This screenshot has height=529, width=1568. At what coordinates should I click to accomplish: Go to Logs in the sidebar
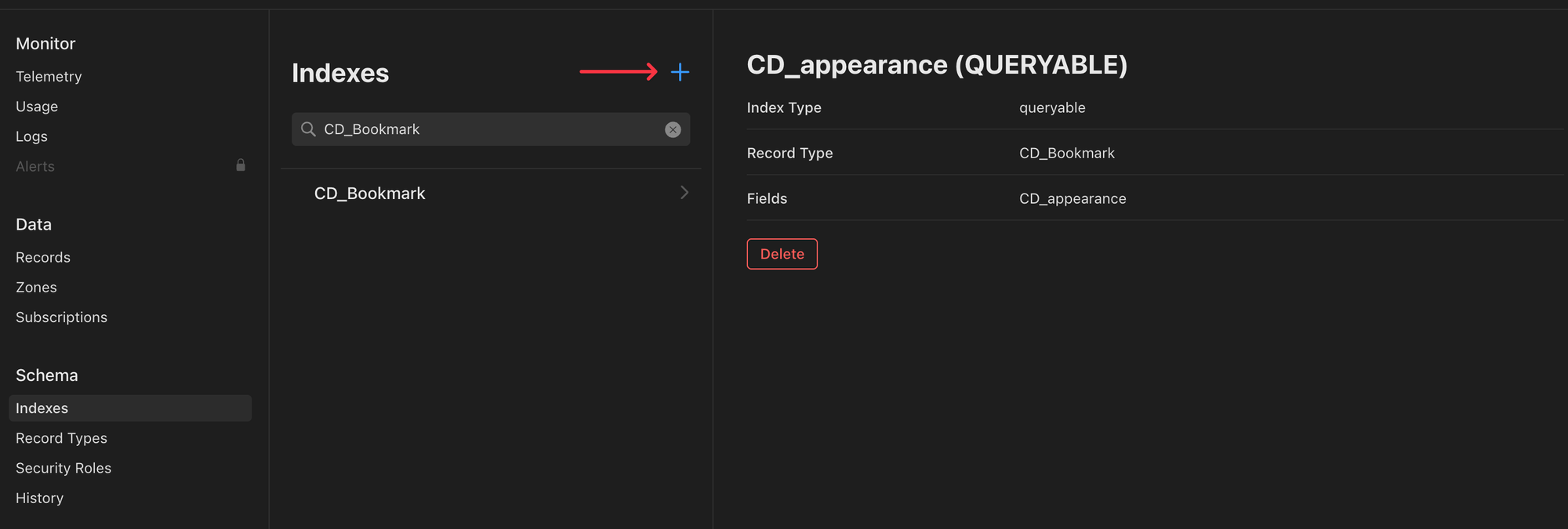click(31, 136)
